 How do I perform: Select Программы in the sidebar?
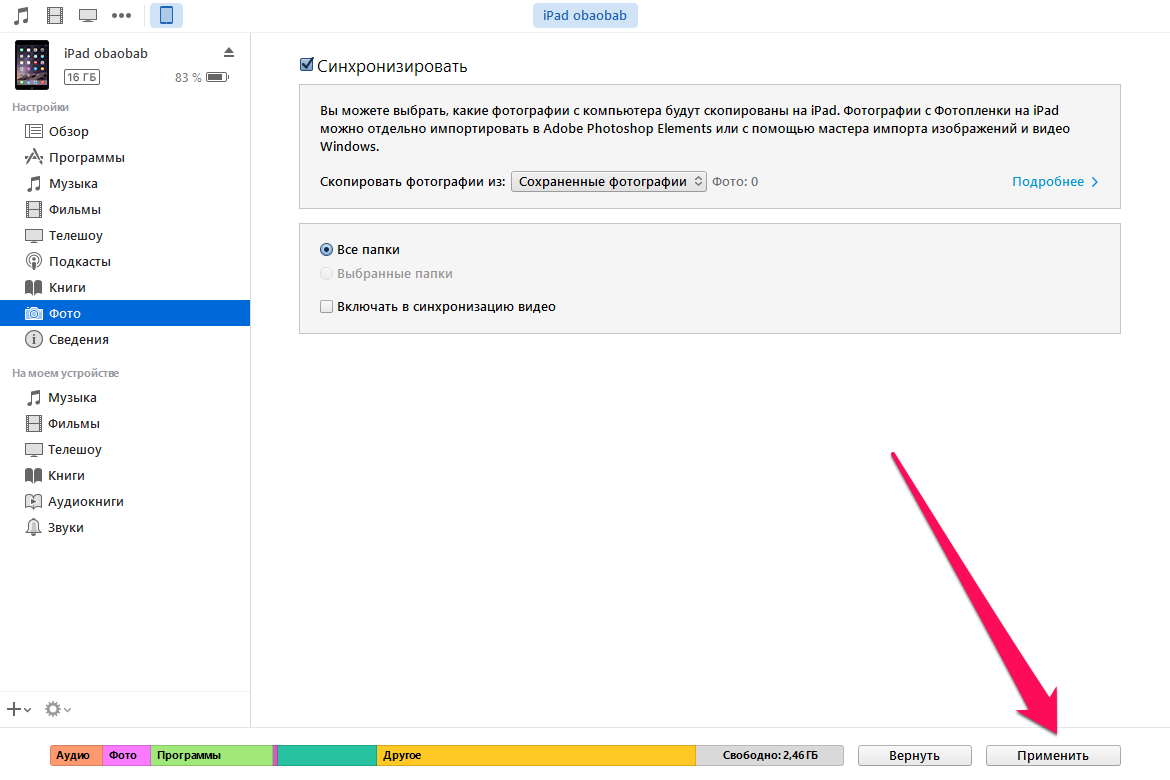click(86, 157)
